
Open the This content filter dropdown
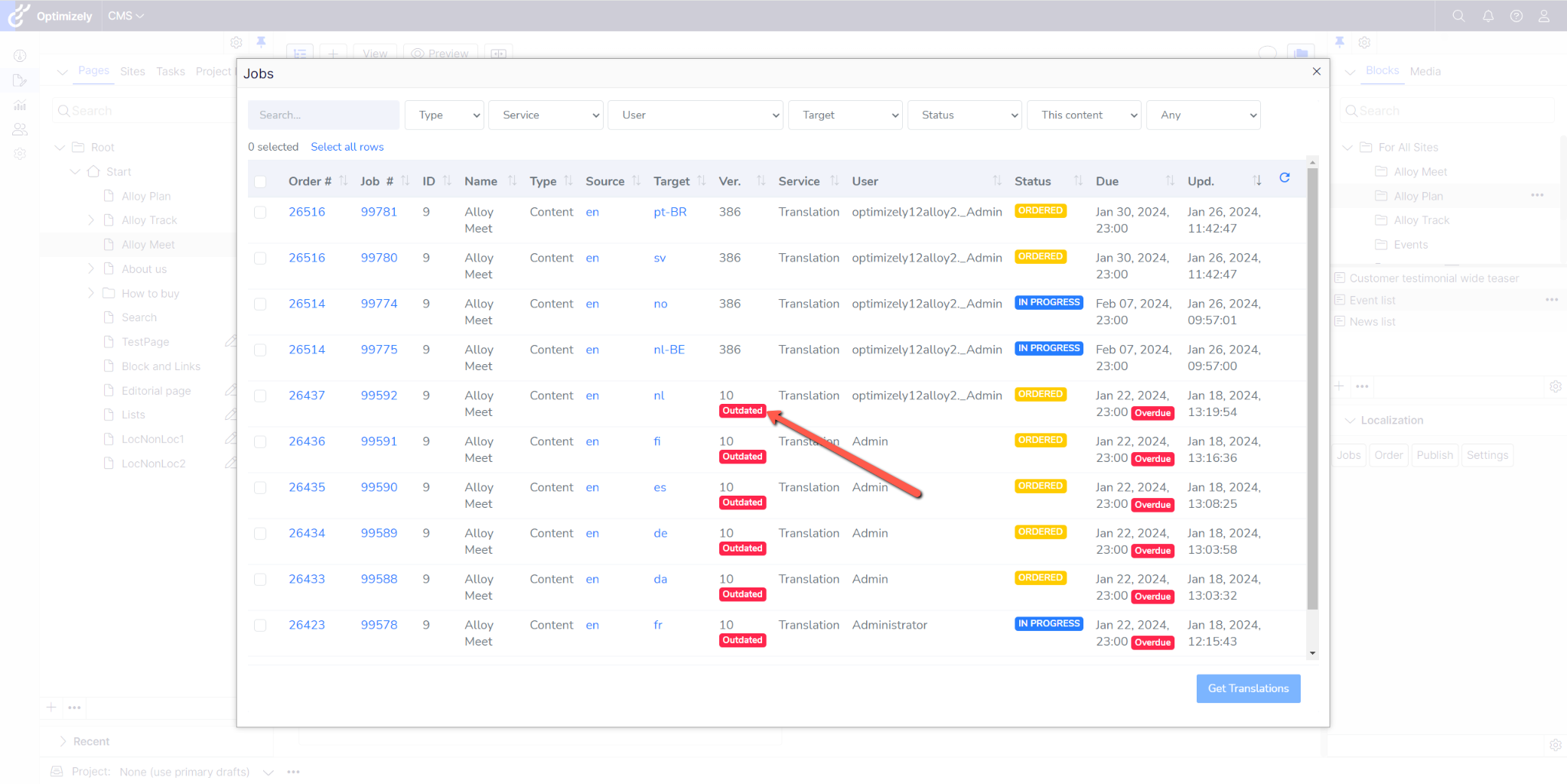(1084, 115)
